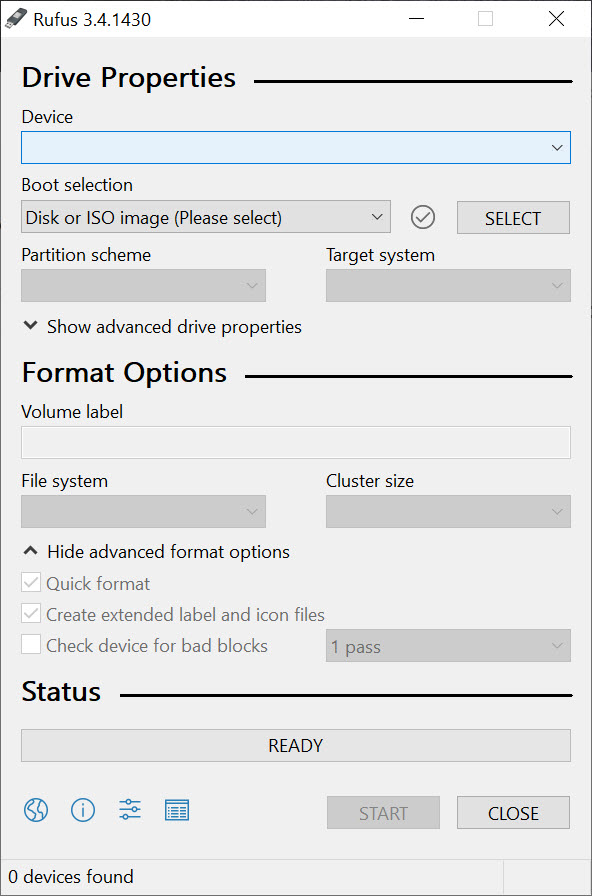The height and width of the screenshot is (896, 592).
Task: Click the SELECT button
Action: (x=513, y=218)
